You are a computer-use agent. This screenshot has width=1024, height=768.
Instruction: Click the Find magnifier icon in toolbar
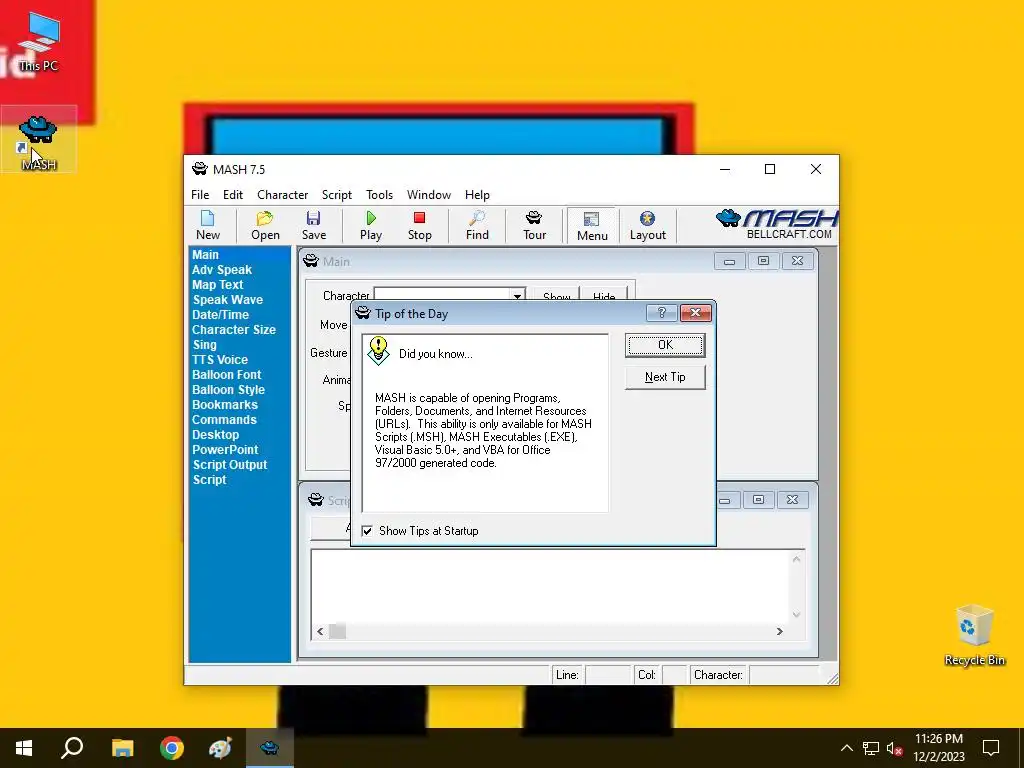coord(477,226)
